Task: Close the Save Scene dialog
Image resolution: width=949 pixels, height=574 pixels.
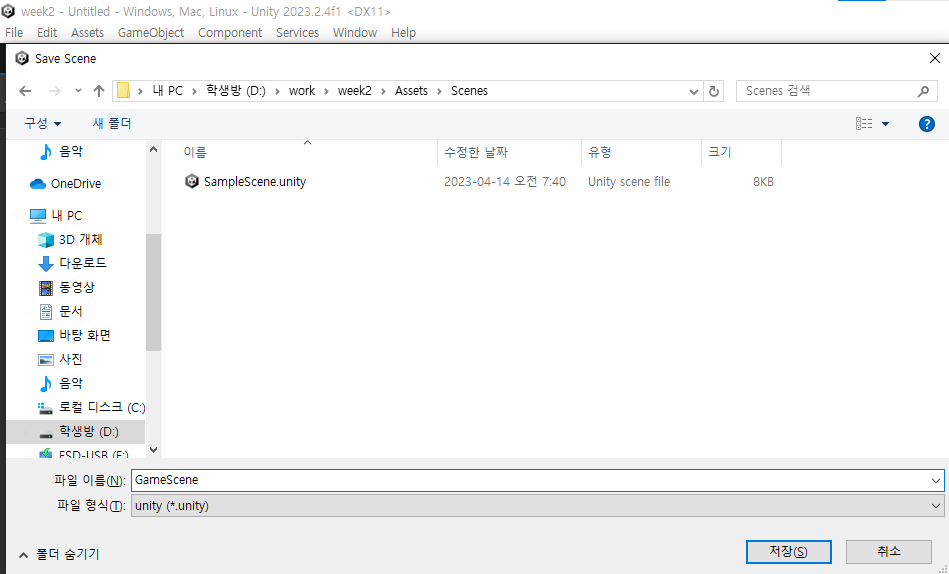Action: (x=934, y=58)
